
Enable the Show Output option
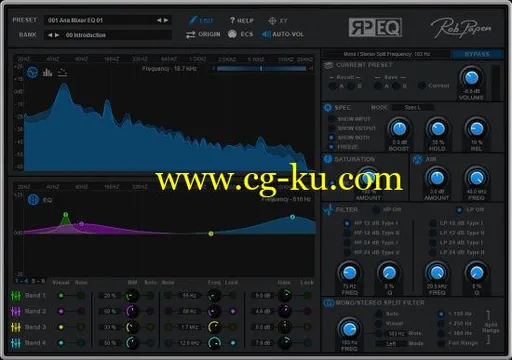click(x=331, y=128)
